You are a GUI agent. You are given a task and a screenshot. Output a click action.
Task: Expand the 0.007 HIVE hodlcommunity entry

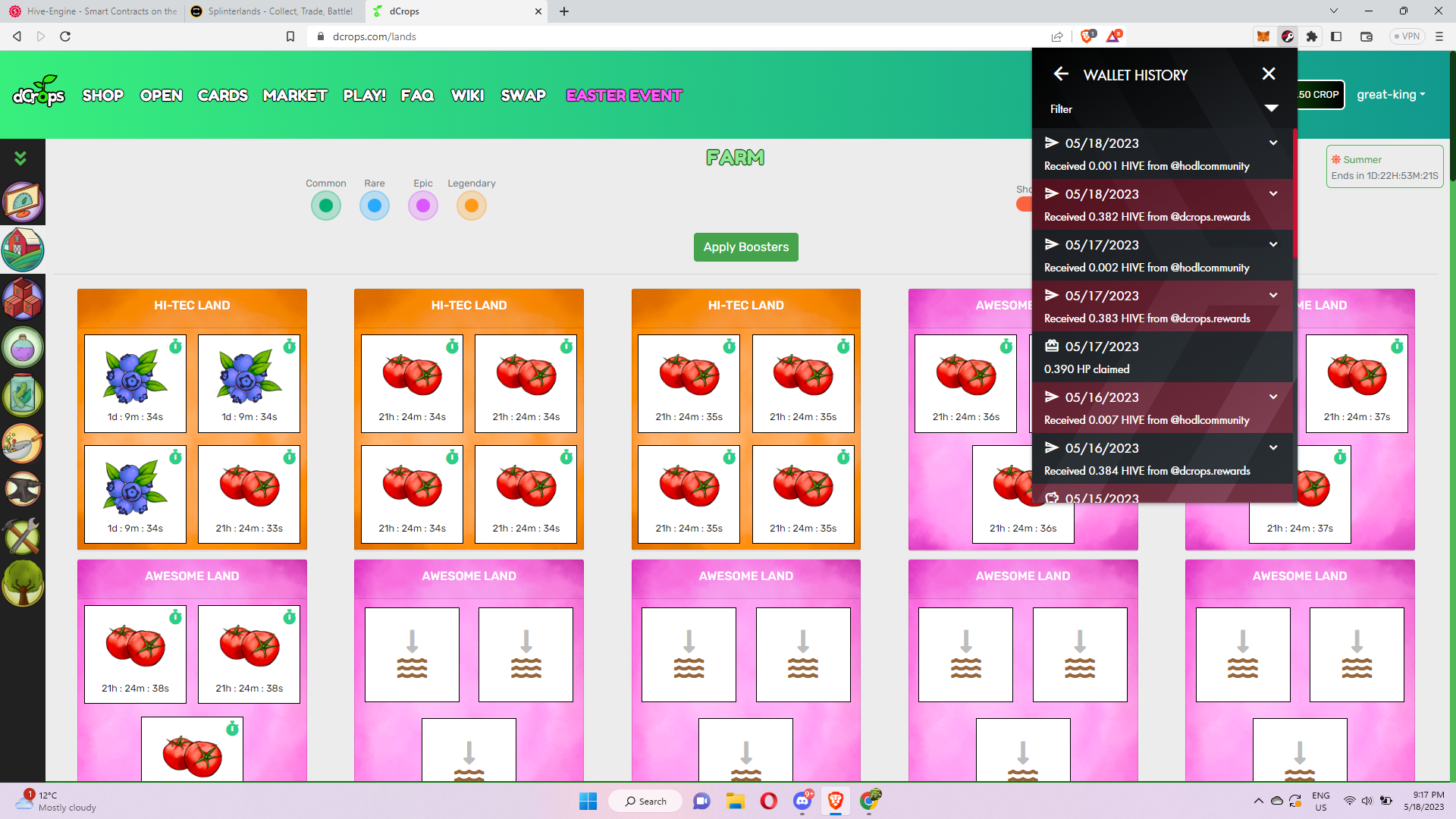coord(1273,397)
